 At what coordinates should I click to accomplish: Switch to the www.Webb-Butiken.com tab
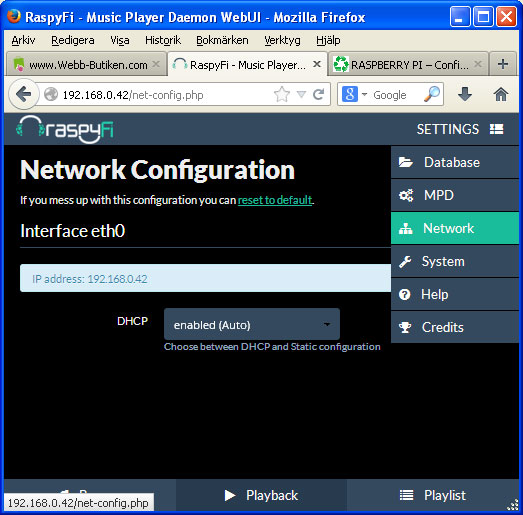click(86, 64)
